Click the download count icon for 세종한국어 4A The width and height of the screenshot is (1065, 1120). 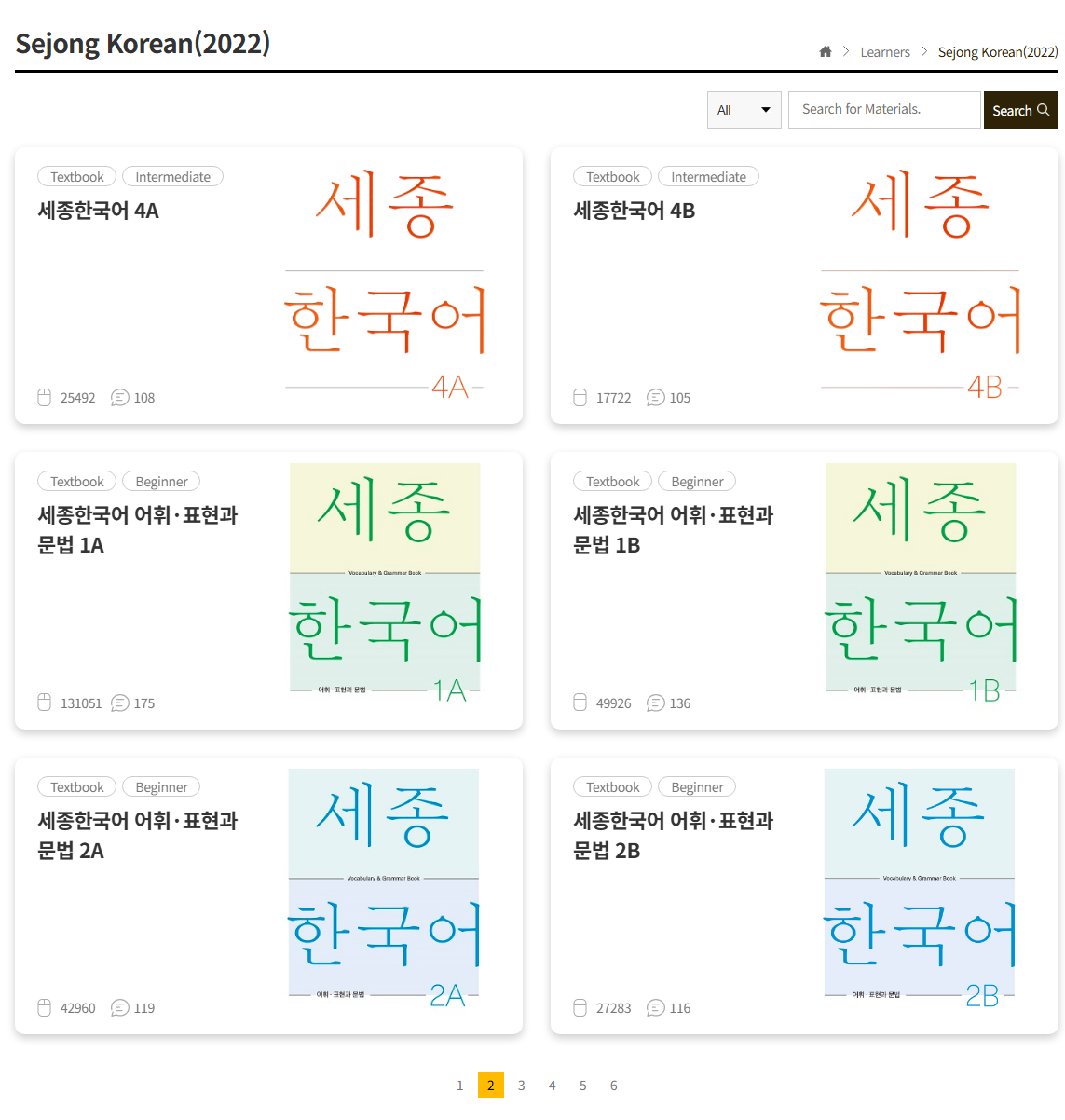point(44,398)
